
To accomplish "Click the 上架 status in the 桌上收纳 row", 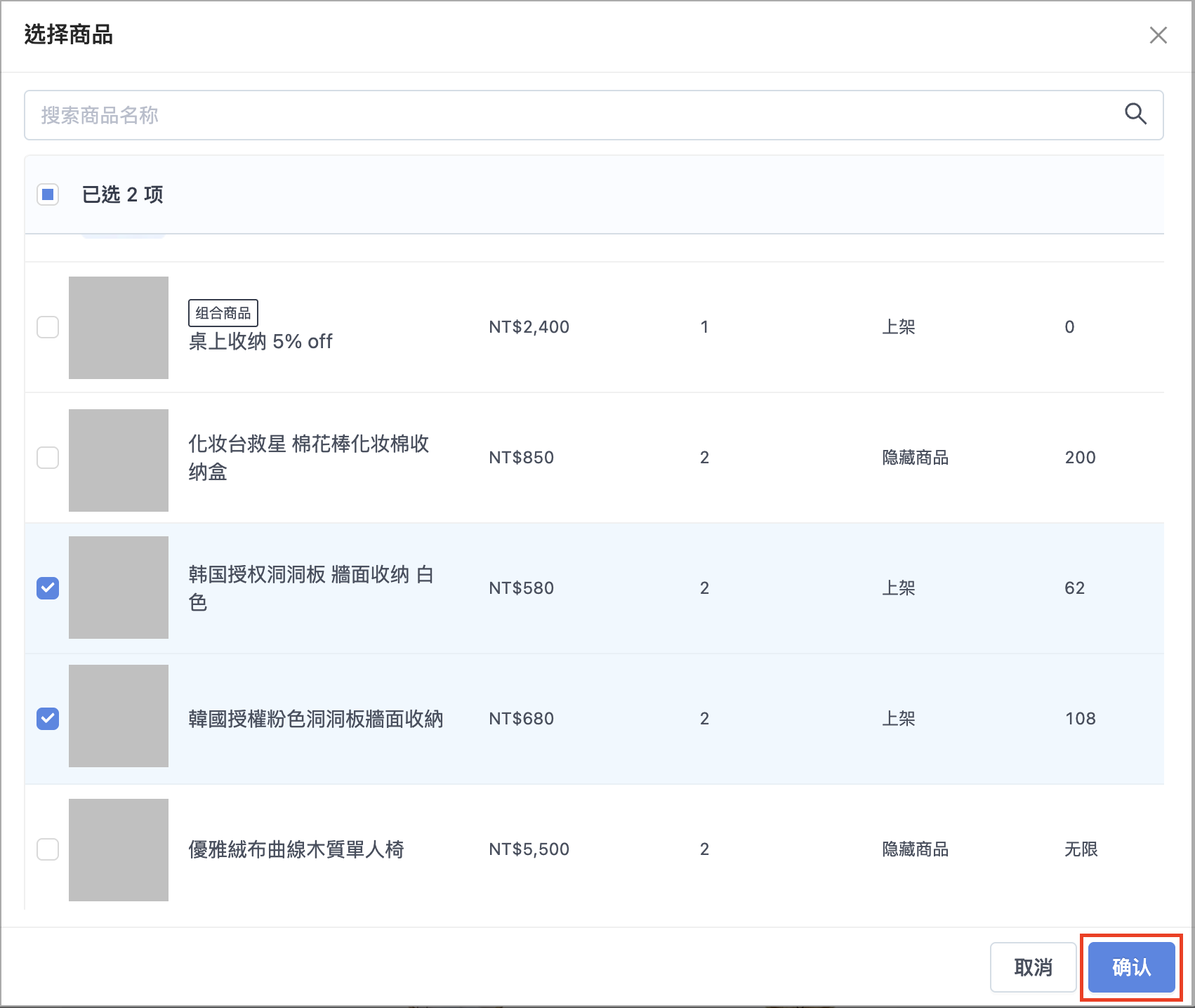I will coord(899,327).
